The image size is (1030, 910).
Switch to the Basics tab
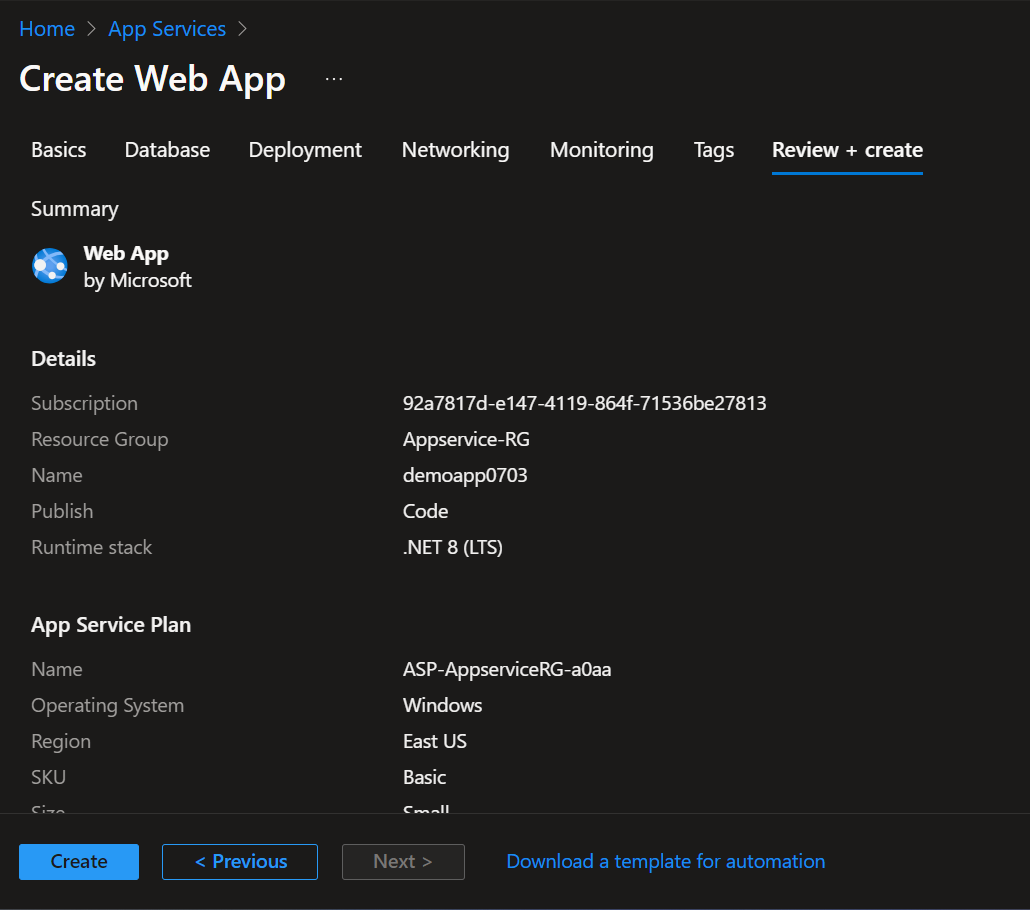(58, 150)
